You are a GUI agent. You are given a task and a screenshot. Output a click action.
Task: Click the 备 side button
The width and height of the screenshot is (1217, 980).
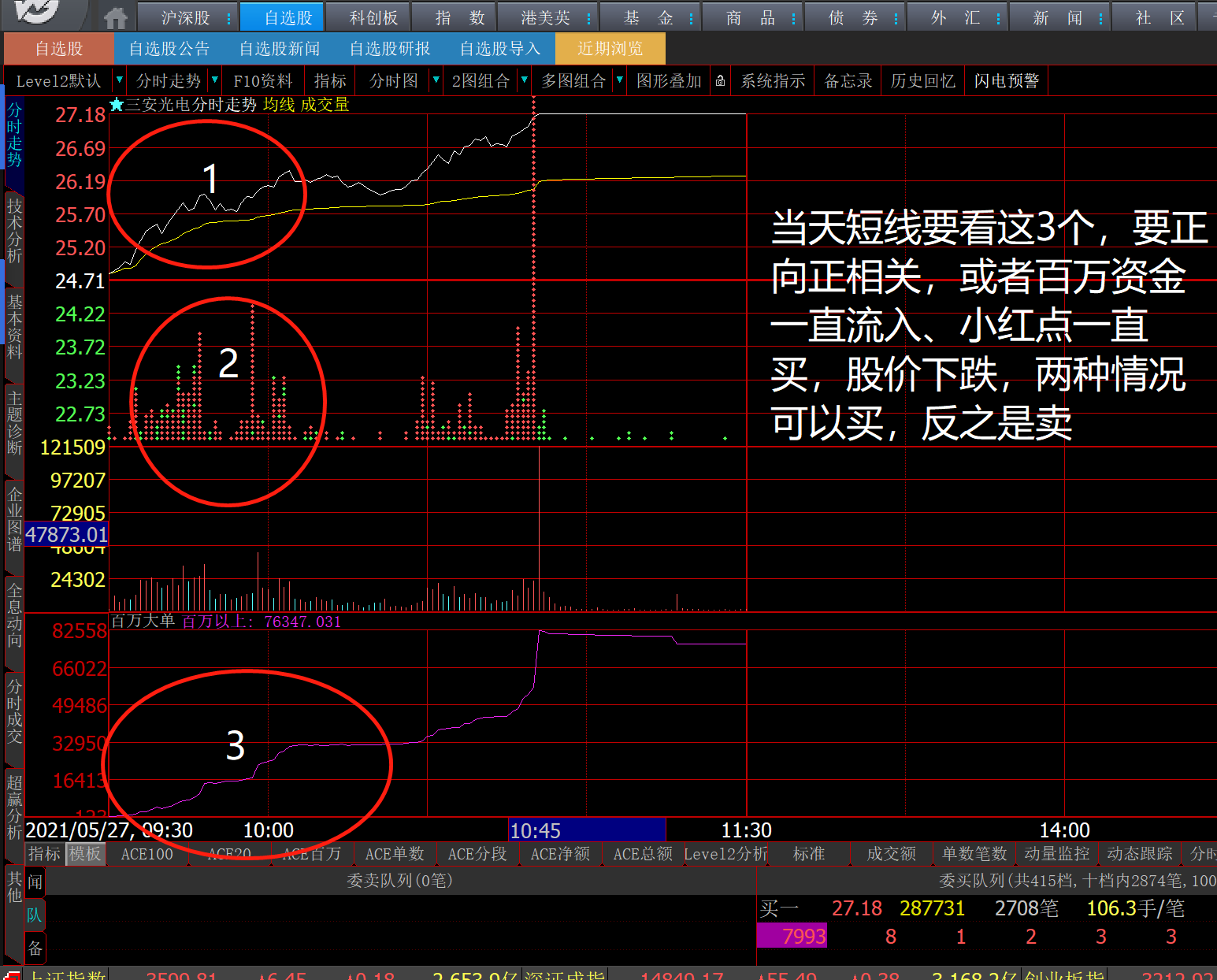(35, 948)
